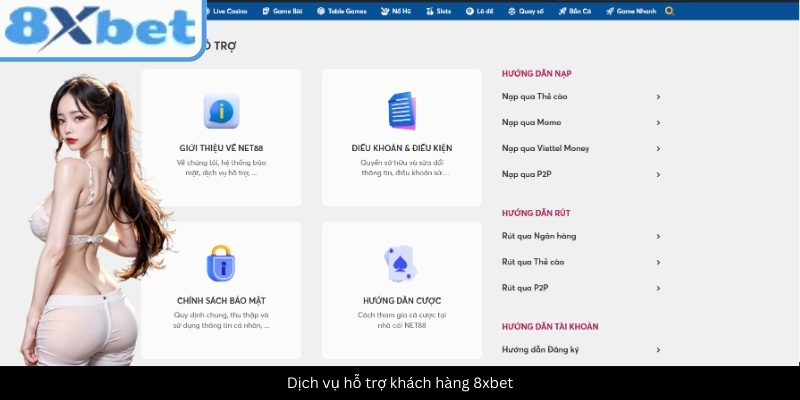800x400 pixels.
Task: Open the Nạp qua Thẻ cào link
Action: [534, 96]
